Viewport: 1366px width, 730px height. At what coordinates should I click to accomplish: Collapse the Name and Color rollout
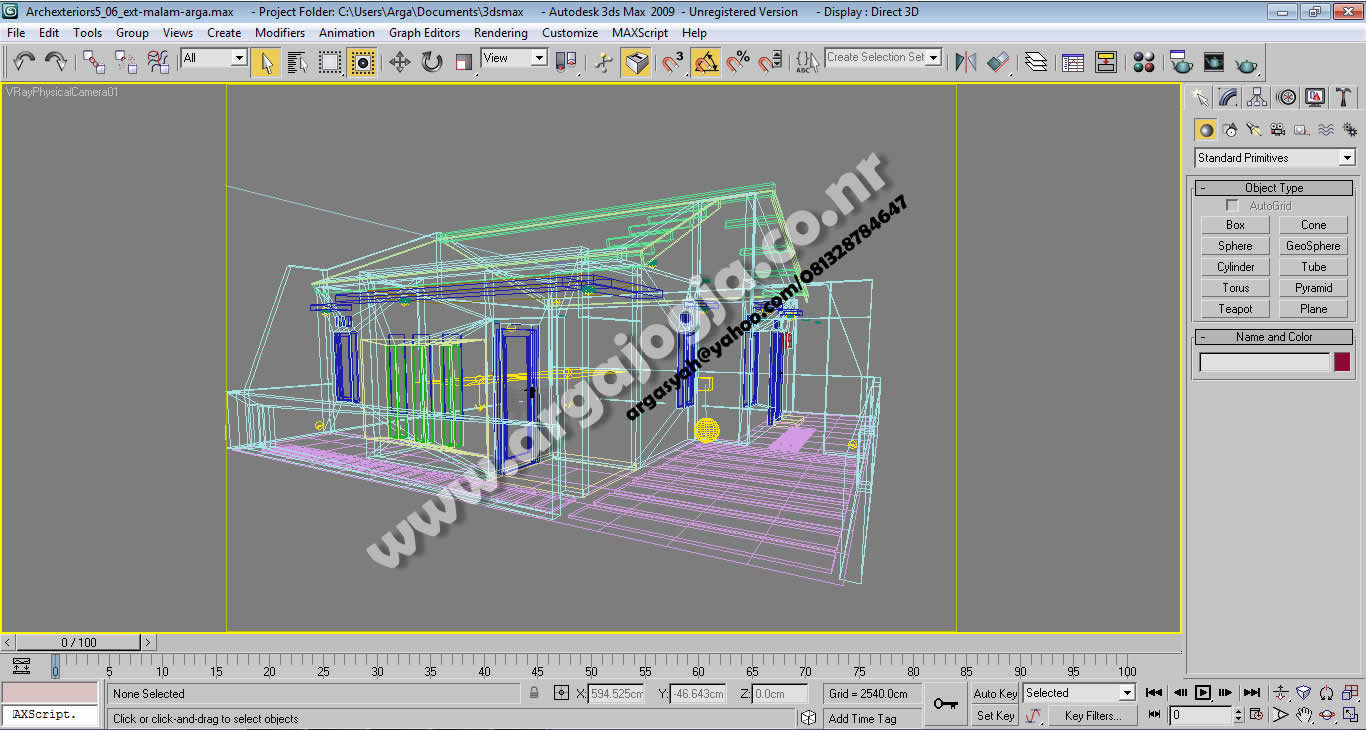pos(1274,337)
